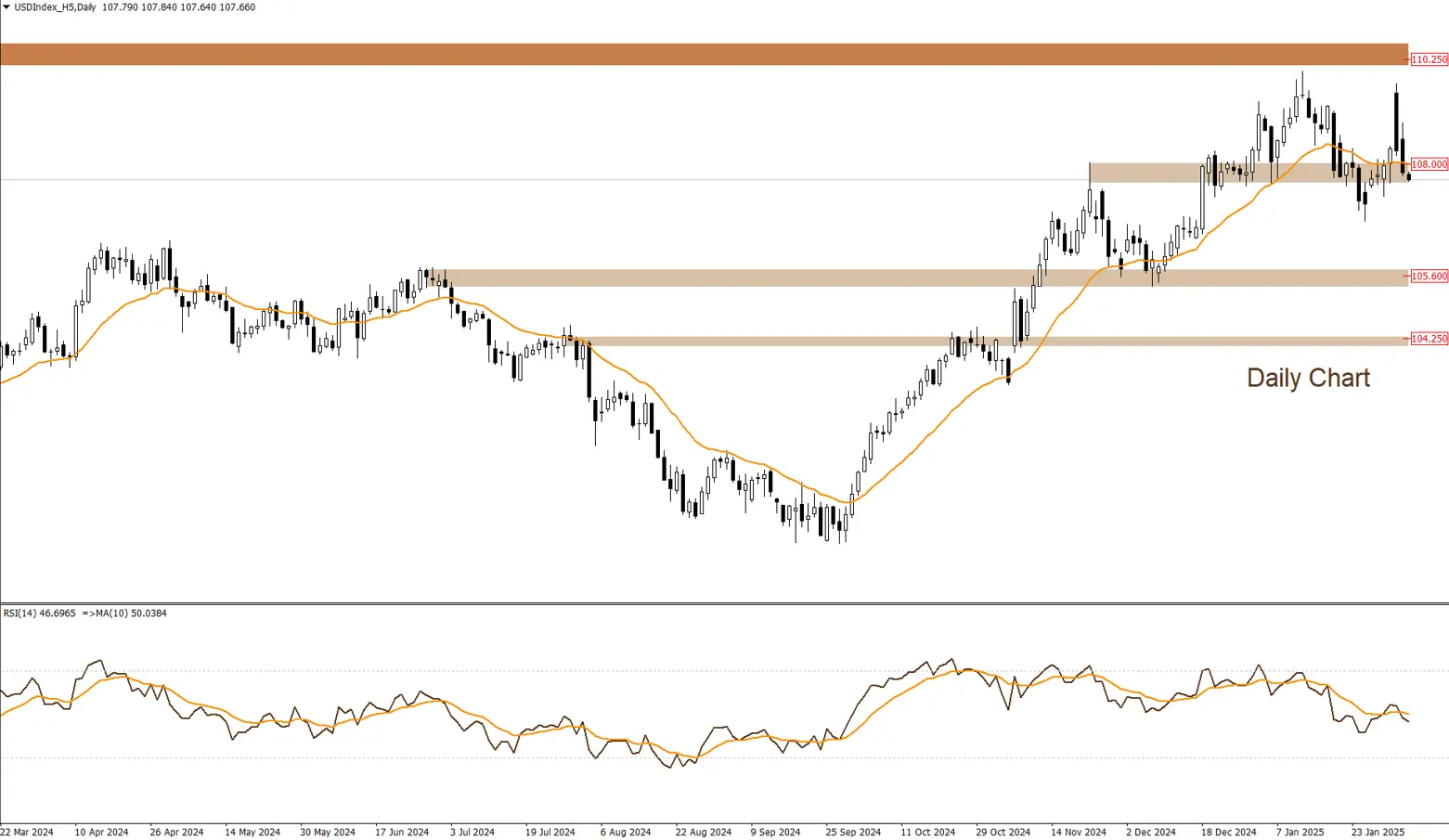
Task: Select the 7 Jan 2025 date marker
Action: point(1300,832)
